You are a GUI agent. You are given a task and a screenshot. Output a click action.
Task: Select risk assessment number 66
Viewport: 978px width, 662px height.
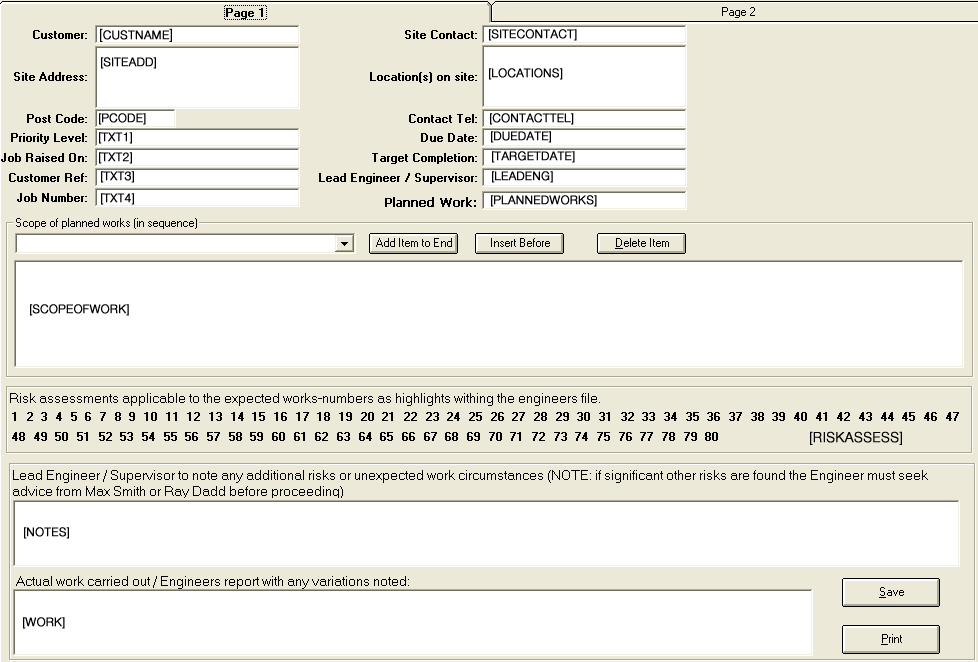(x=408, y=437)
